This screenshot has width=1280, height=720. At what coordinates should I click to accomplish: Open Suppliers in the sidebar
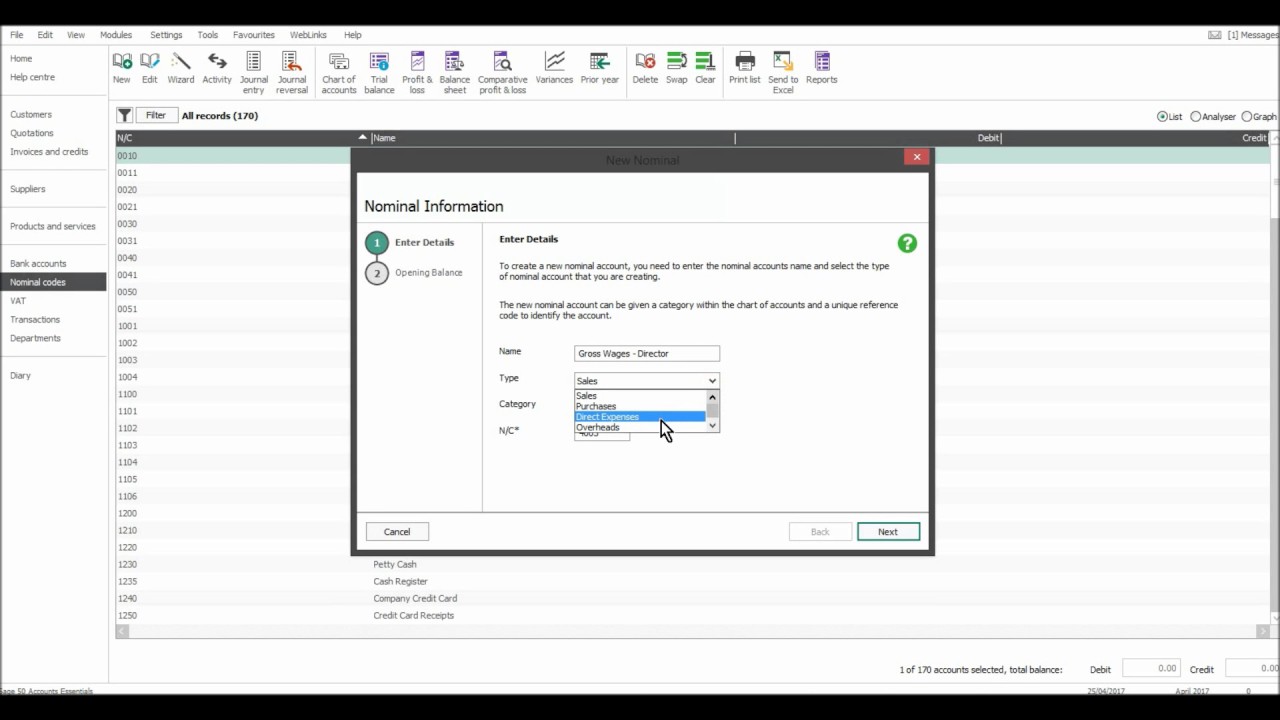click(x=28, y=189)
